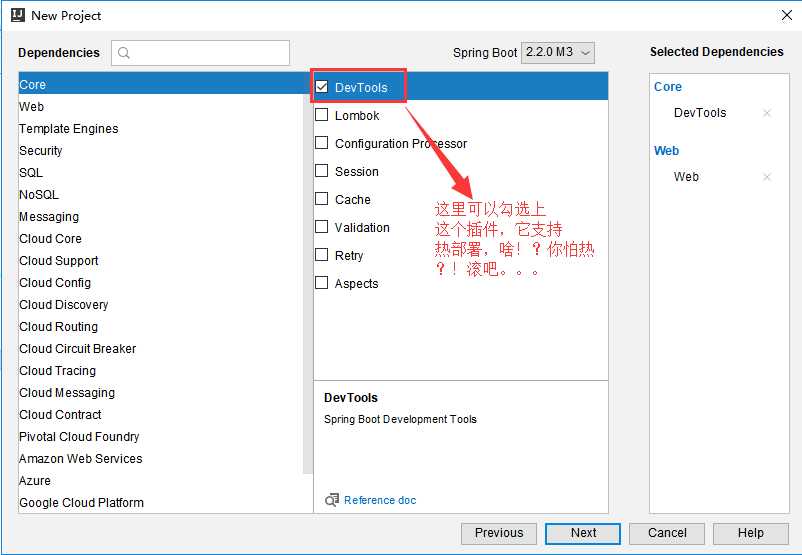Click the search magnifier icon in Dependencies field
Image resolution: width=802 pixels, height=555 pixels.
(x=123, y=53)
